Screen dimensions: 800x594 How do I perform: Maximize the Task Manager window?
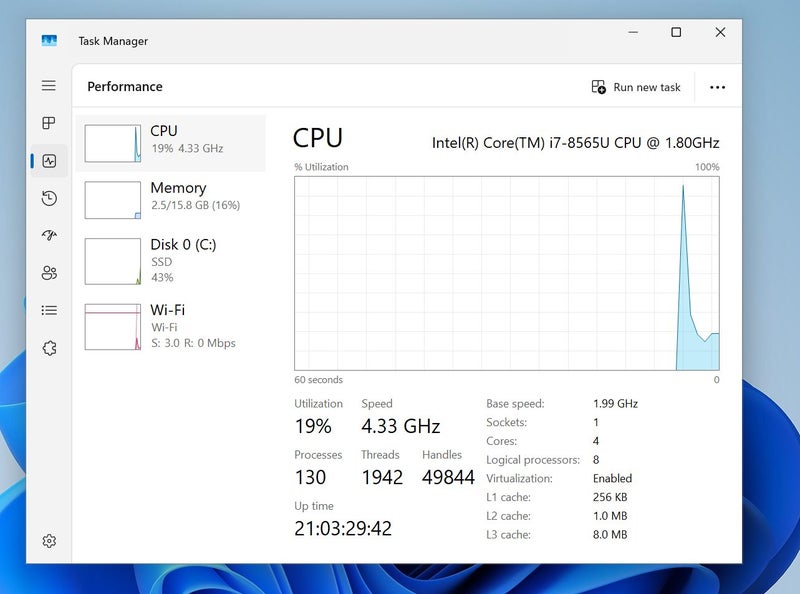click(676, 32)
